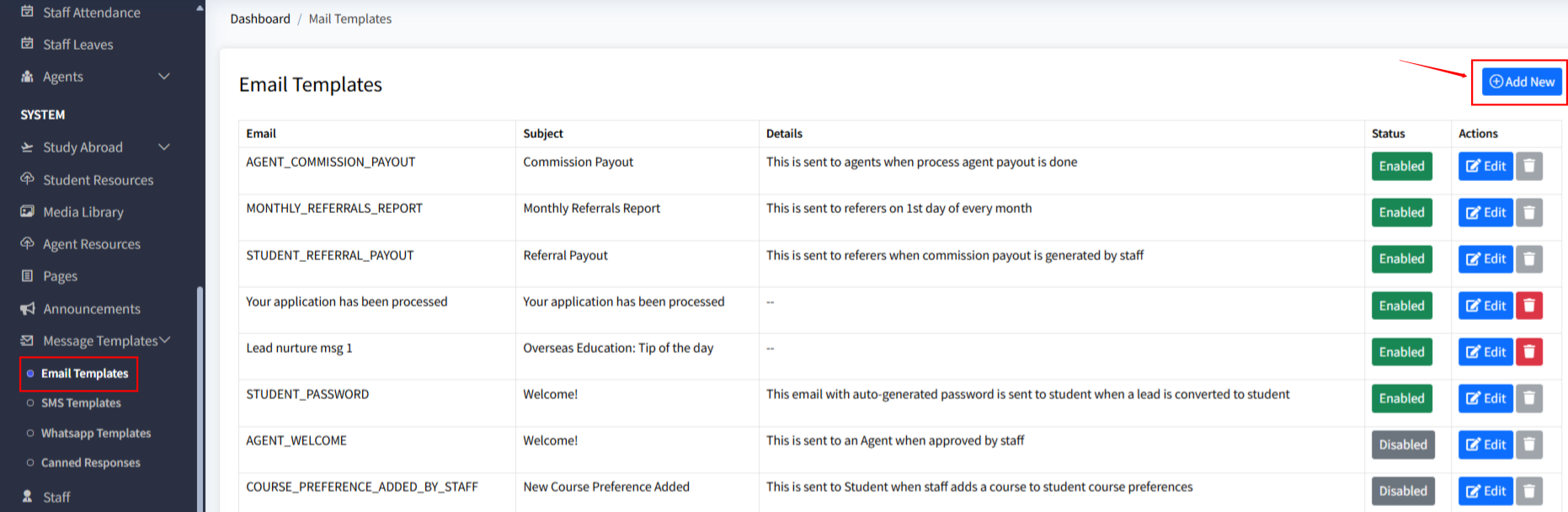The image size is (1568, 512).
Task: Click the Study Abroad plane icon
Action: pyautogui.click(x=28, y=147)
